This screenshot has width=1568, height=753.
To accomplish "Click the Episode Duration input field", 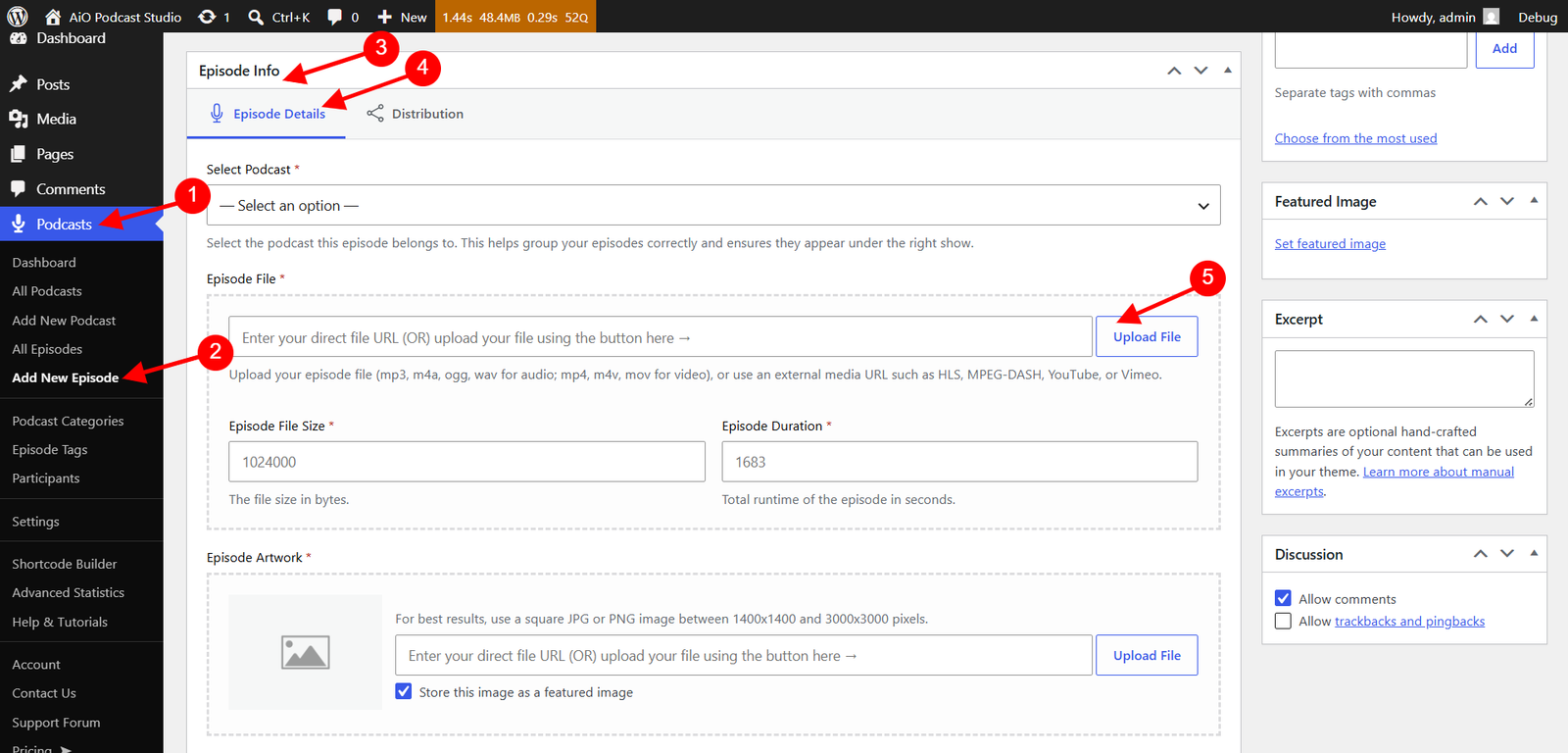I will click(959, 461).
